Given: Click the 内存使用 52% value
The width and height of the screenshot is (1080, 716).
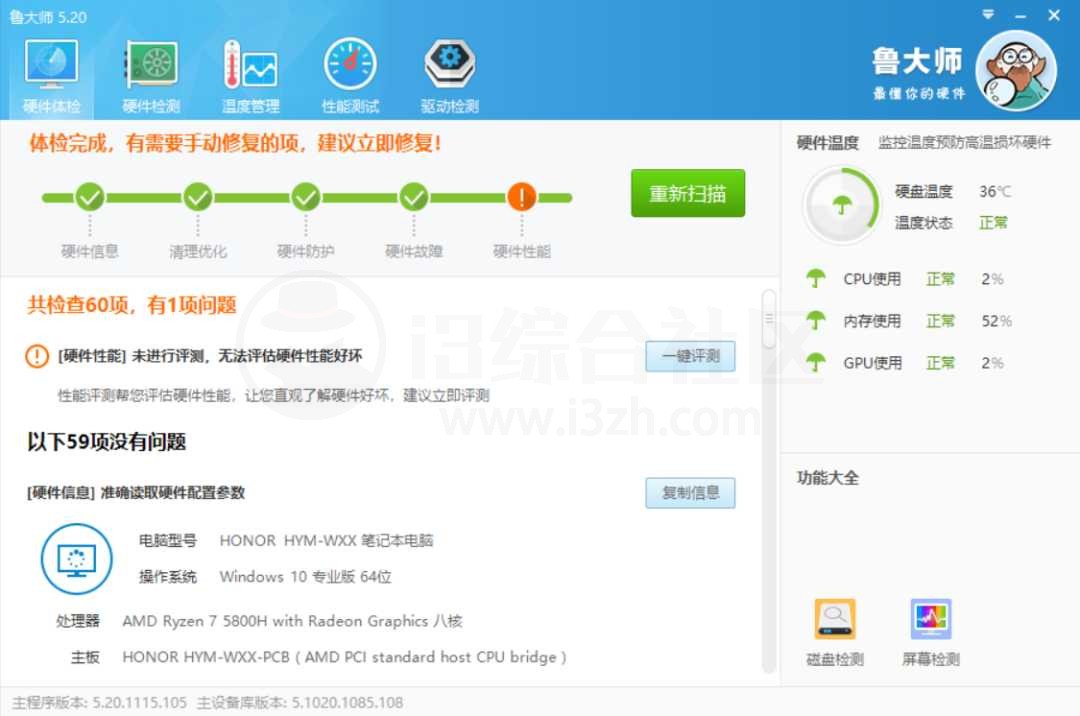Looking at the screenshot, I should pyautogui.click(x=997, y=321).
